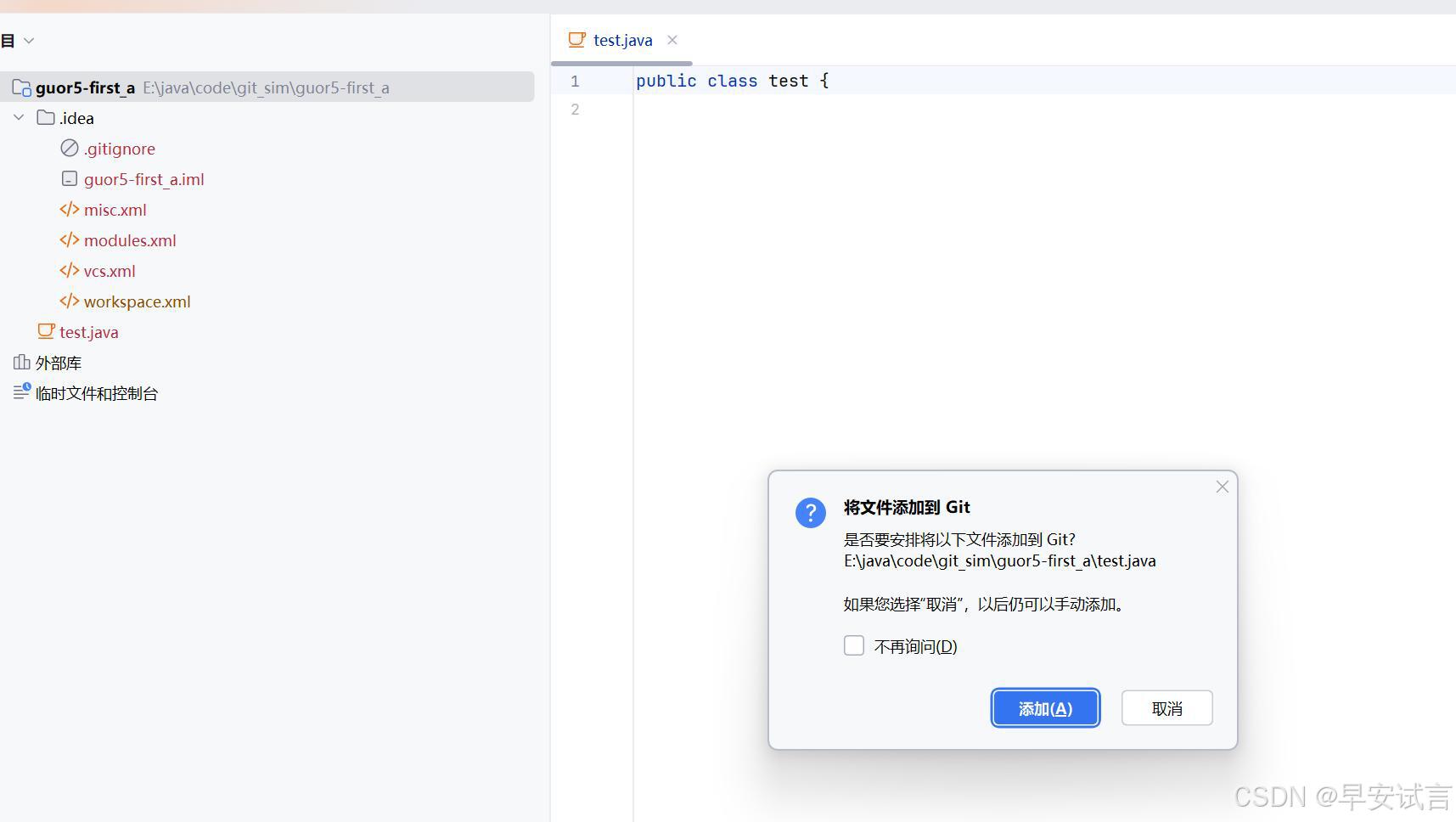The width and height of the screenshot is (1456, 822).
Task: Switch to the test.java editor tab
Action: (x=622, y=40)
